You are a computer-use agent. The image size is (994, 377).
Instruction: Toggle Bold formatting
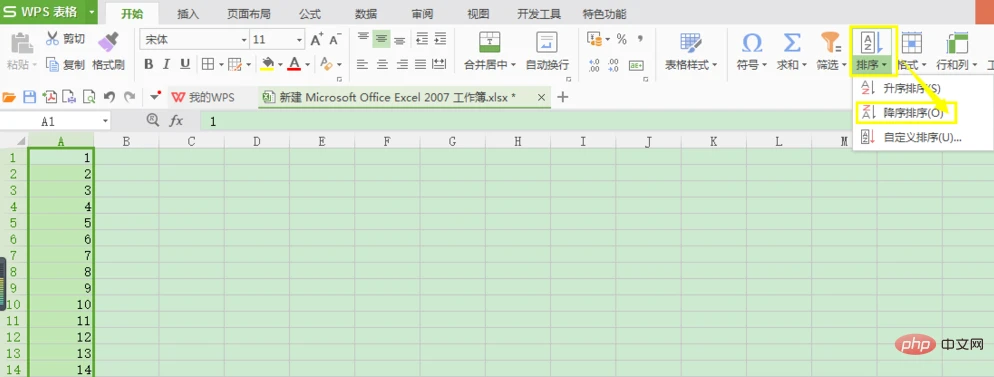pyautogui.click(x=148, y=64)
